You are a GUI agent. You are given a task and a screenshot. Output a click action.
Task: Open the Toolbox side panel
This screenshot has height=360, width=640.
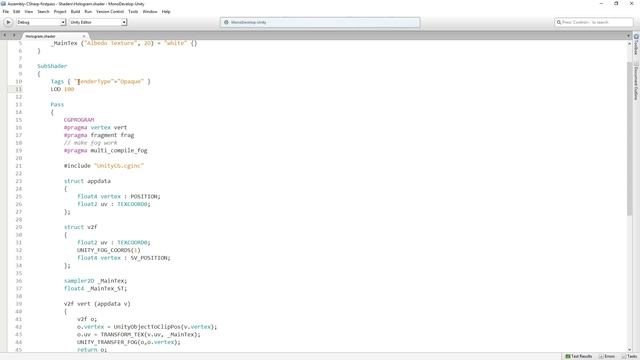click(636, 45)
